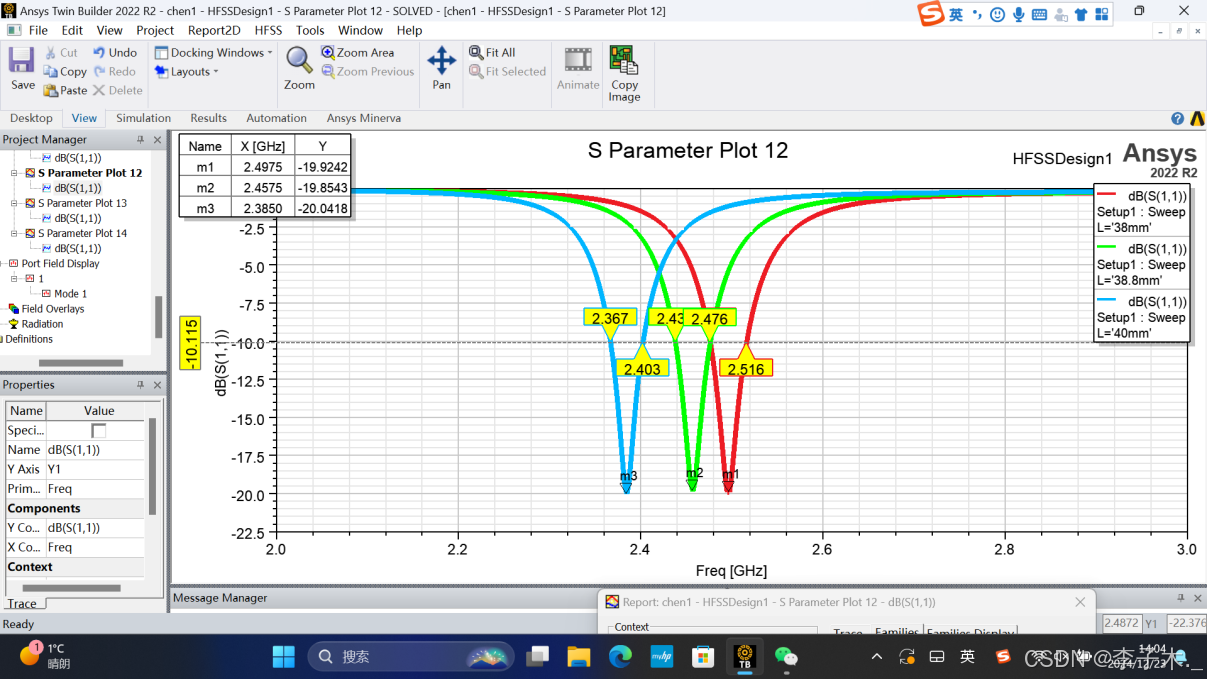
Task: Open the Tools menu
Action: [310, 30]
